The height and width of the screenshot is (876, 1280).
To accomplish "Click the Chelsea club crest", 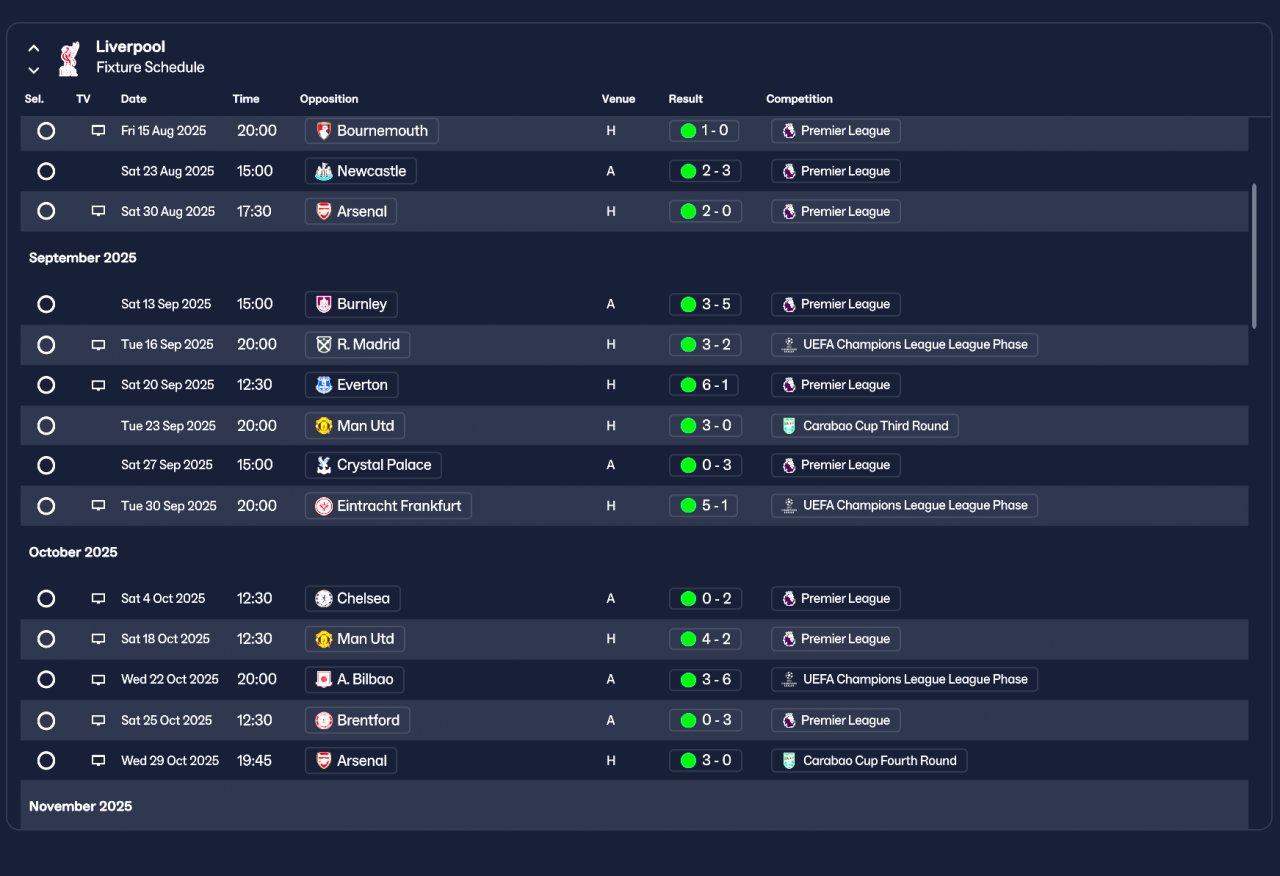I will tap(323, 599).
